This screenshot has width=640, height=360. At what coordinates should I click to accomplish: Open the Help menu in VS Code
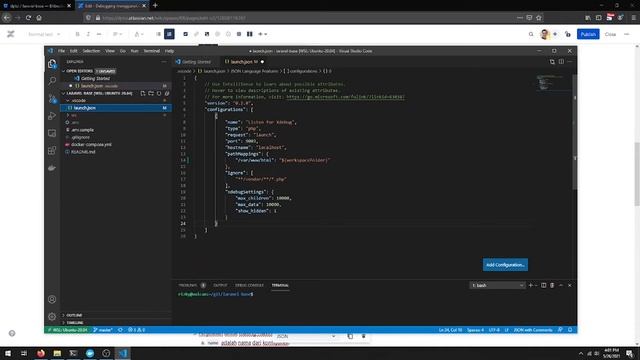169,51
